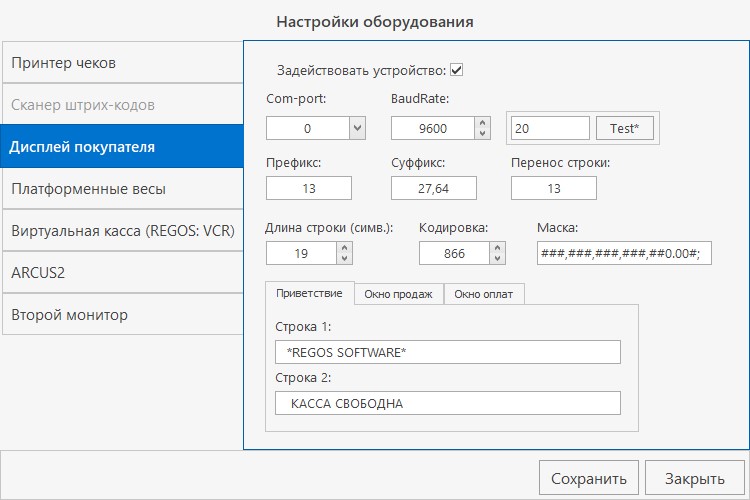The height and width of the screenshot is (500, 750).
Task: Decrease BaudRate with down arrow
Action: [484, 133]
